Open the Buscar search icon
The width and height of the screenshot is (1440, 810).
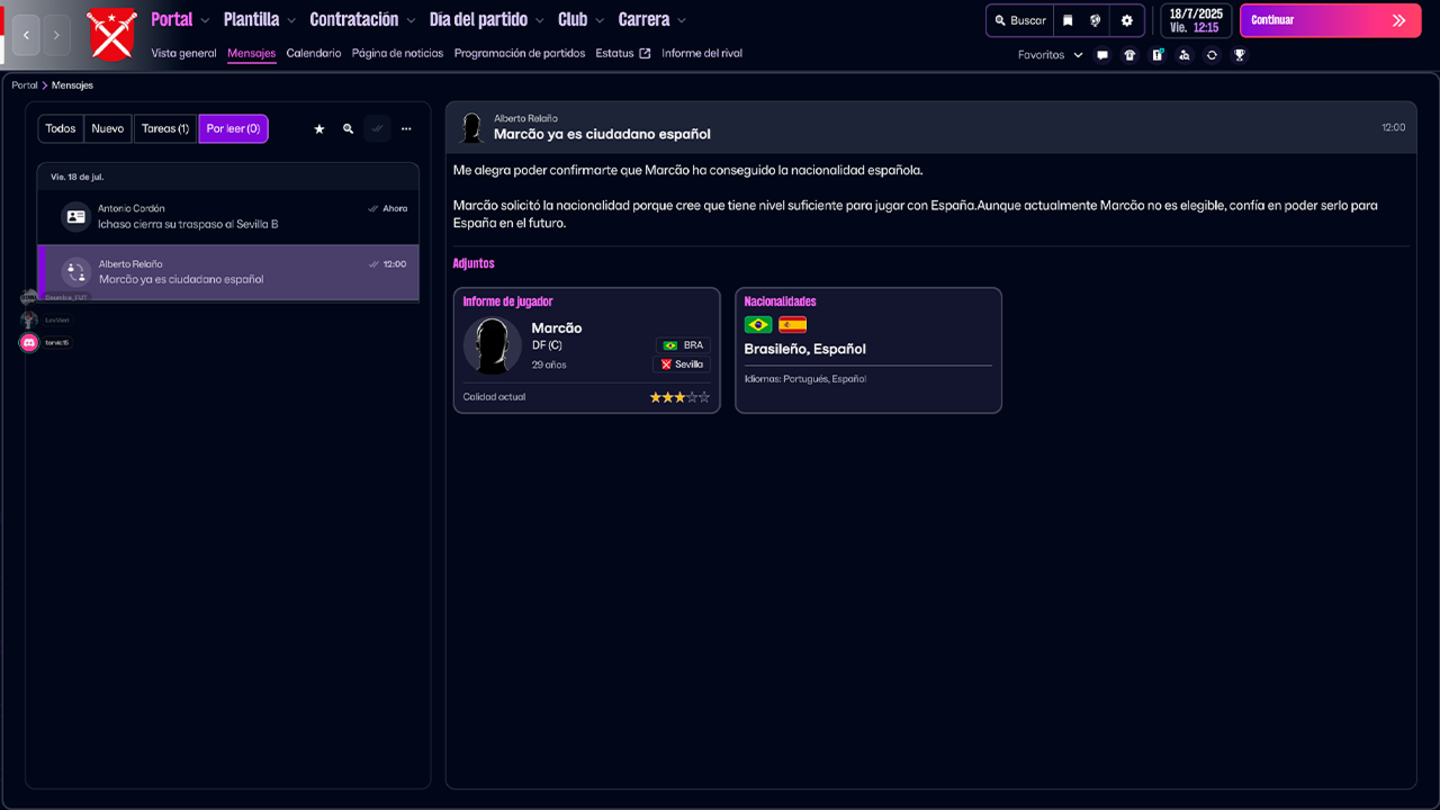point(1019,20)
